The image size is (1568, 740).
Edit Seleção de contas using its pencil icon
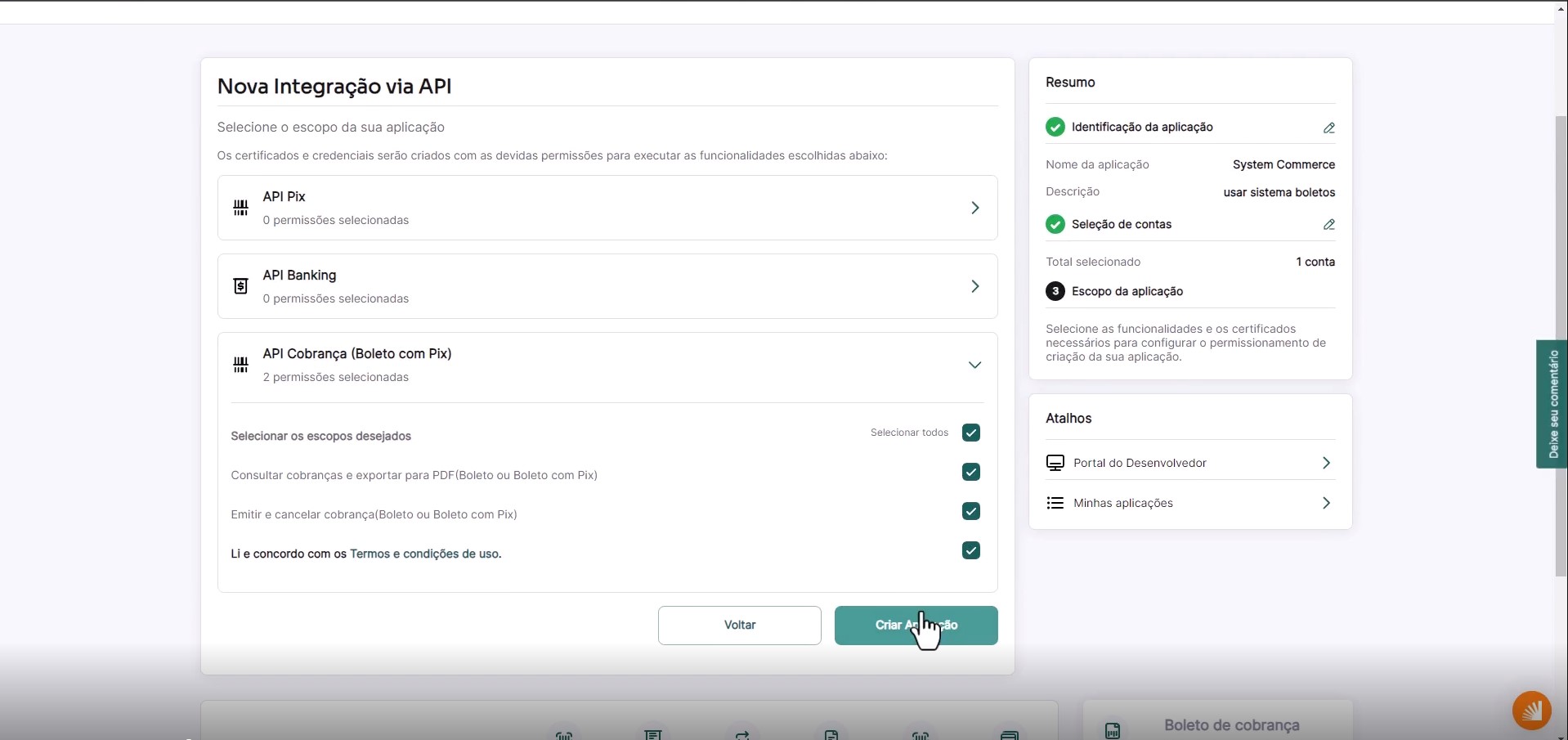(x=1328, y=224)
